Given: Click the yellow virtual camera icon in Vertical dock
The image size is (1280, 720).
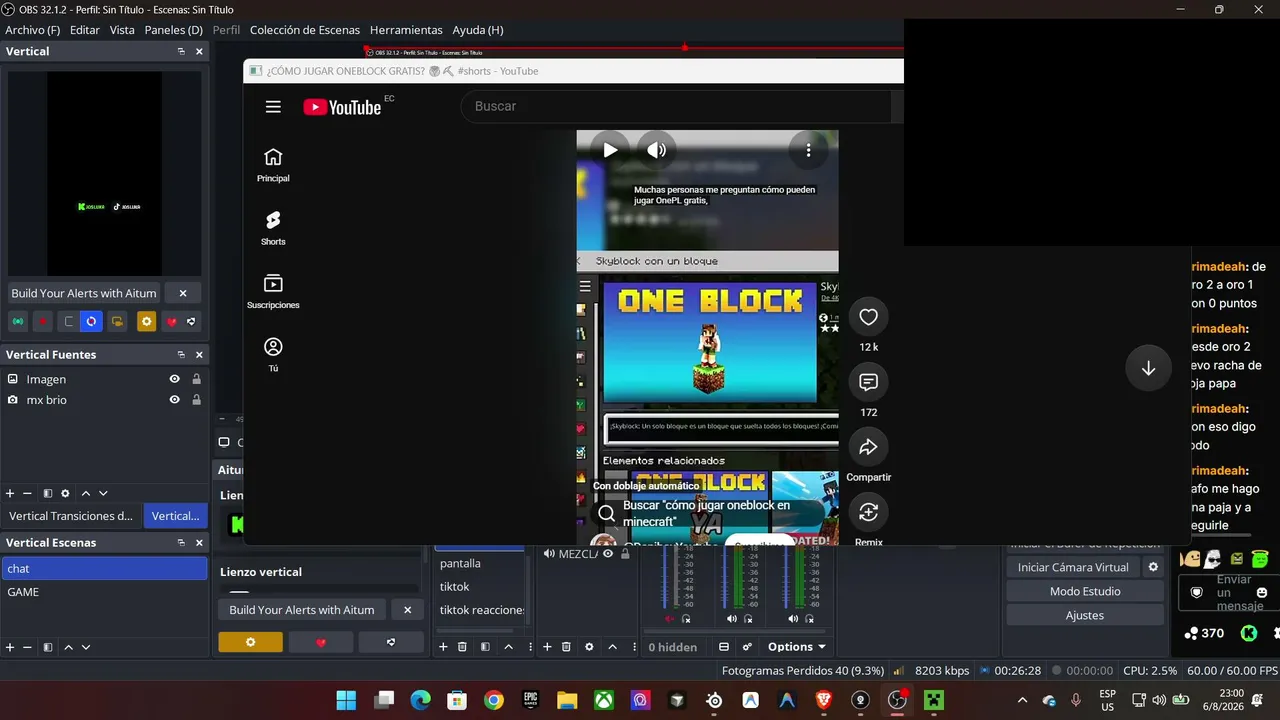Looking at the screenshot, I should pyautogui.click(x=117, y=321).
